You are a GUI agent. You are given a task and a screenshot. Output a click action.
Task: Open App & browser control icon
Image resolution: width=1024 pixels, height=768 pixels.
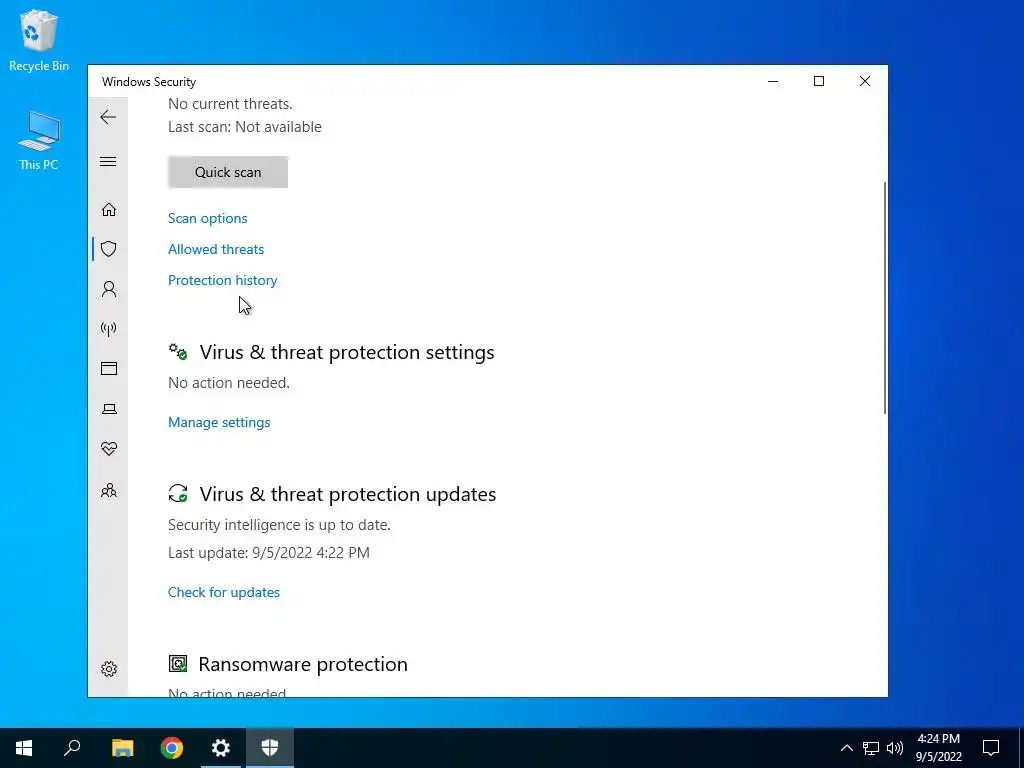[109, 368]
